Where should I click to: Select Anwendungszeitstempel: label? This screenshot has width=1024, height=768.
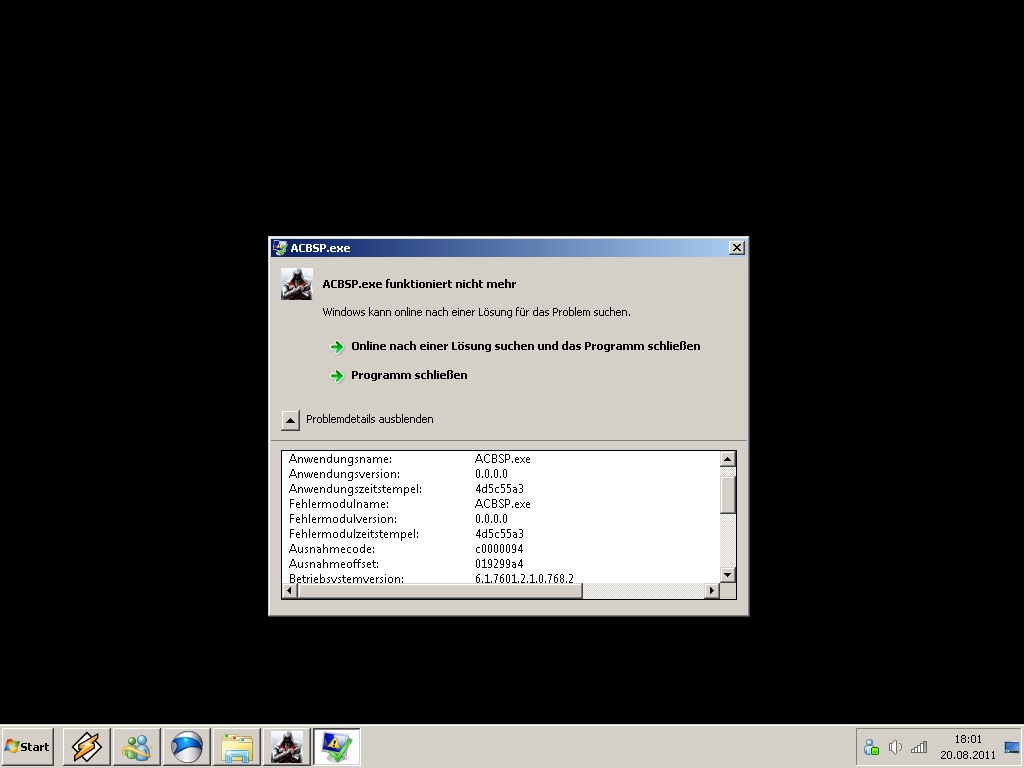[x=355, y=489]
